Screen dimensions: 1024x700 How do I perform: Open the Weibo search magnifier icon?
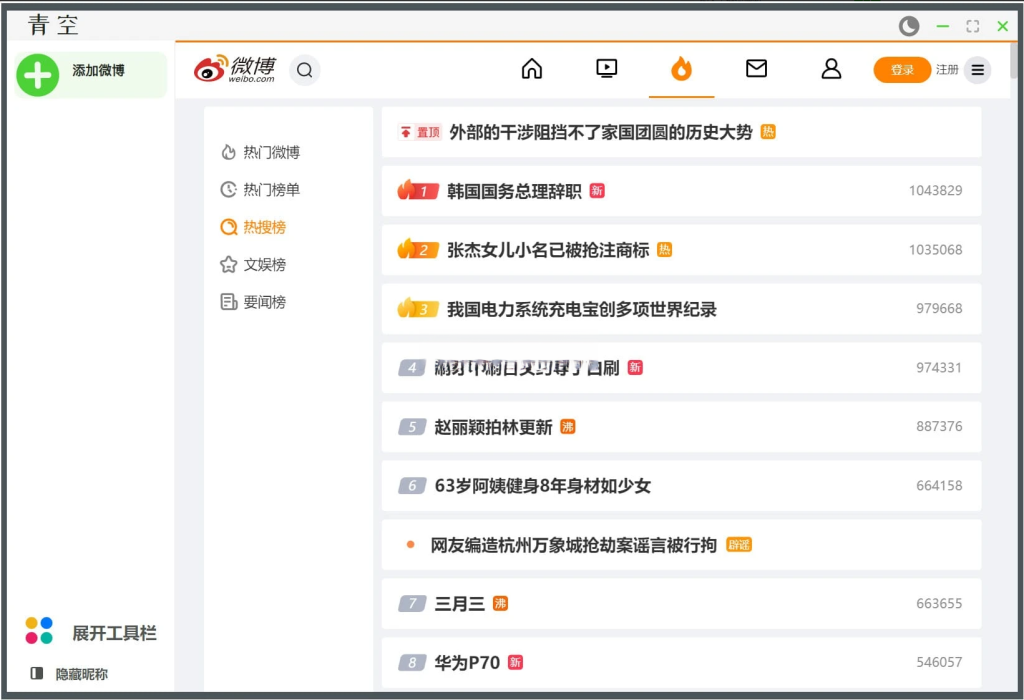click(x=305, y=70)
